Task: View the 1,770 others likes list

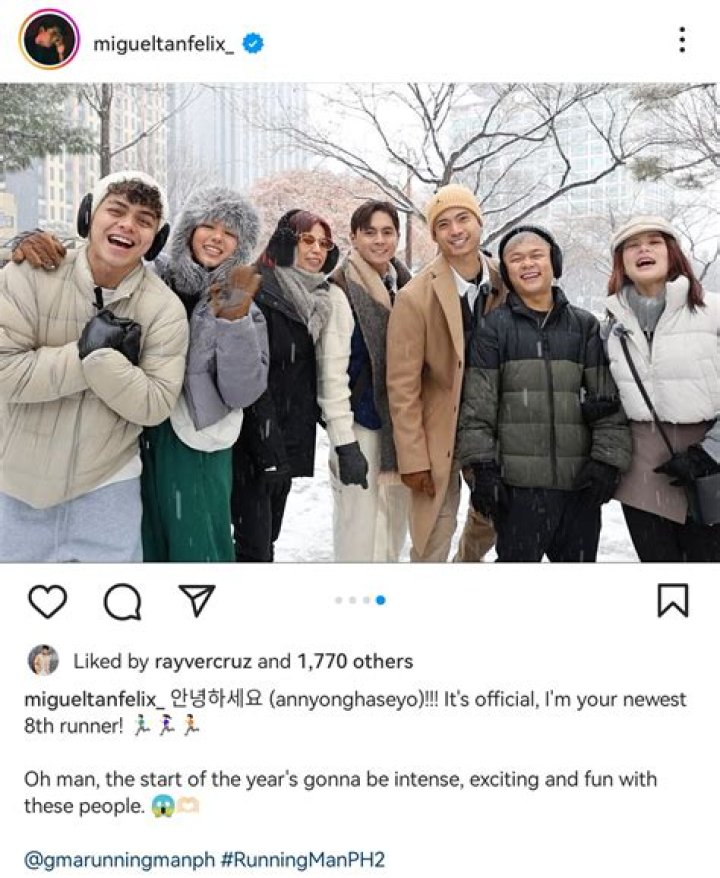Action: pyautogui.click(x=355, y=661)
